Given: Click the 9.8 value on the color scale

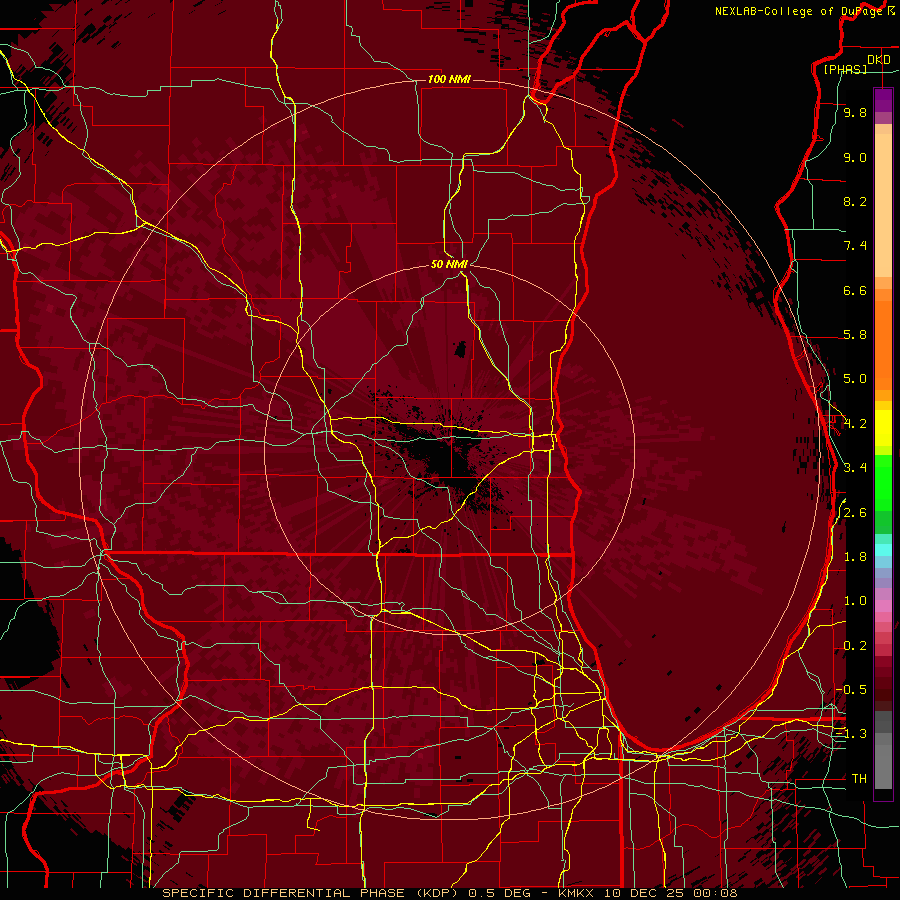Looking at the screenshot, I should (855, 113).
